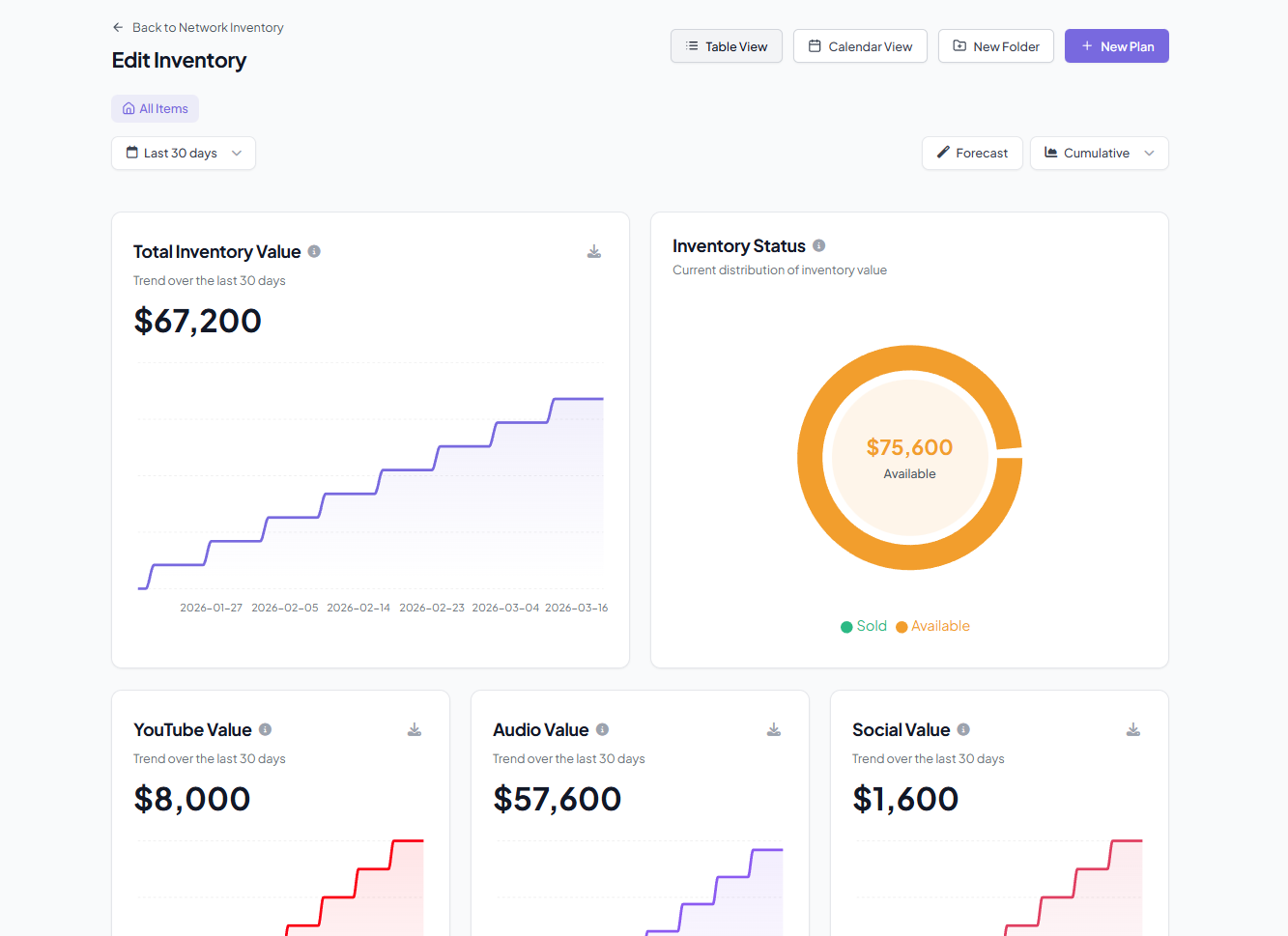The width and height of the screenshot is (1288, 936).
Task: Switch to Table View
Action: (727, 46)
